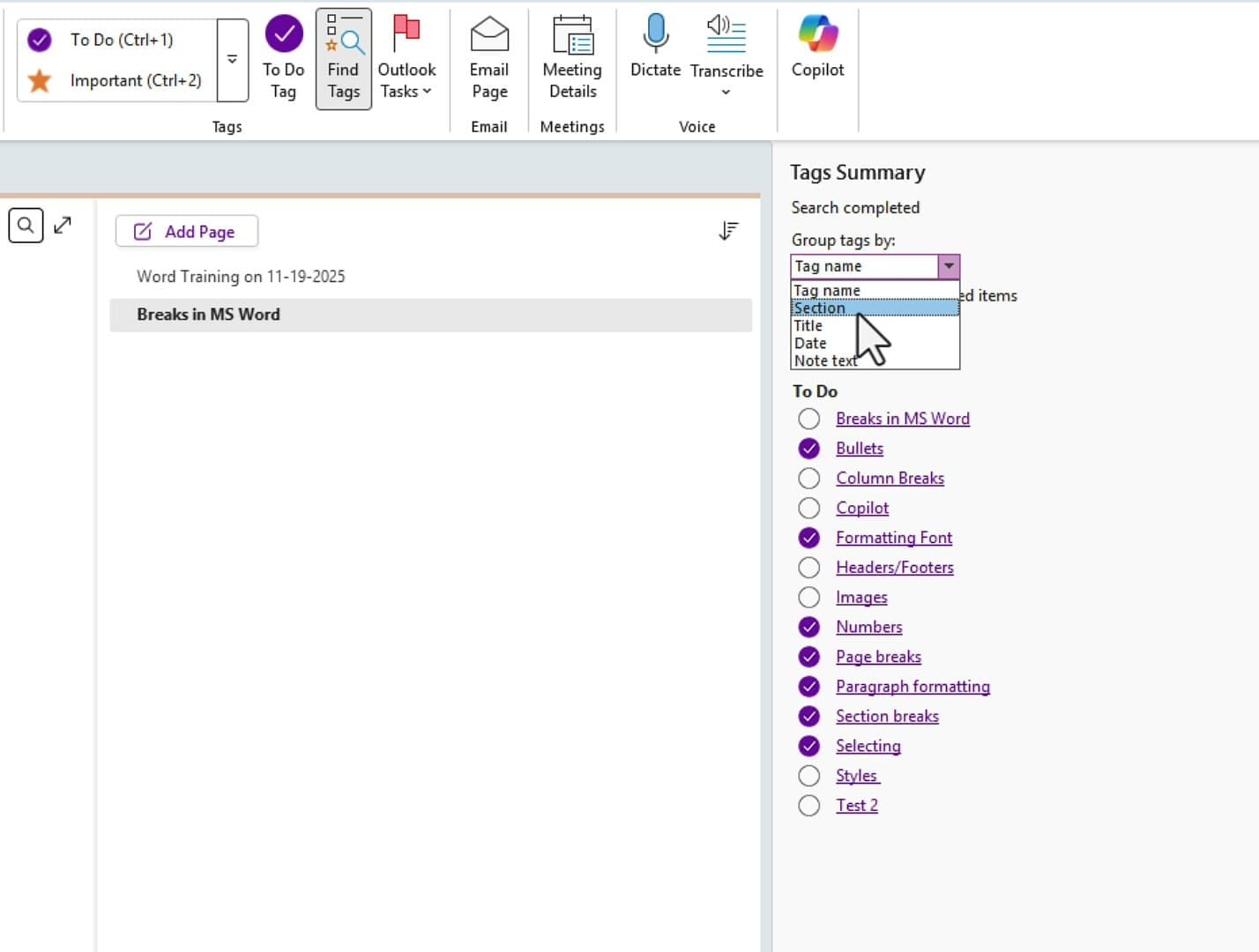The image size is (1259, 952).
Task: Open Copilot
Action: click(816, 48)
